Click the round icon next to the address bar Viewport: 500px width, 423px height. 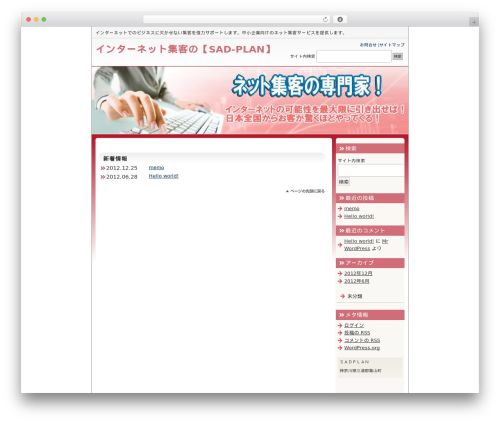pyautogui.click(x=340, y=20)
